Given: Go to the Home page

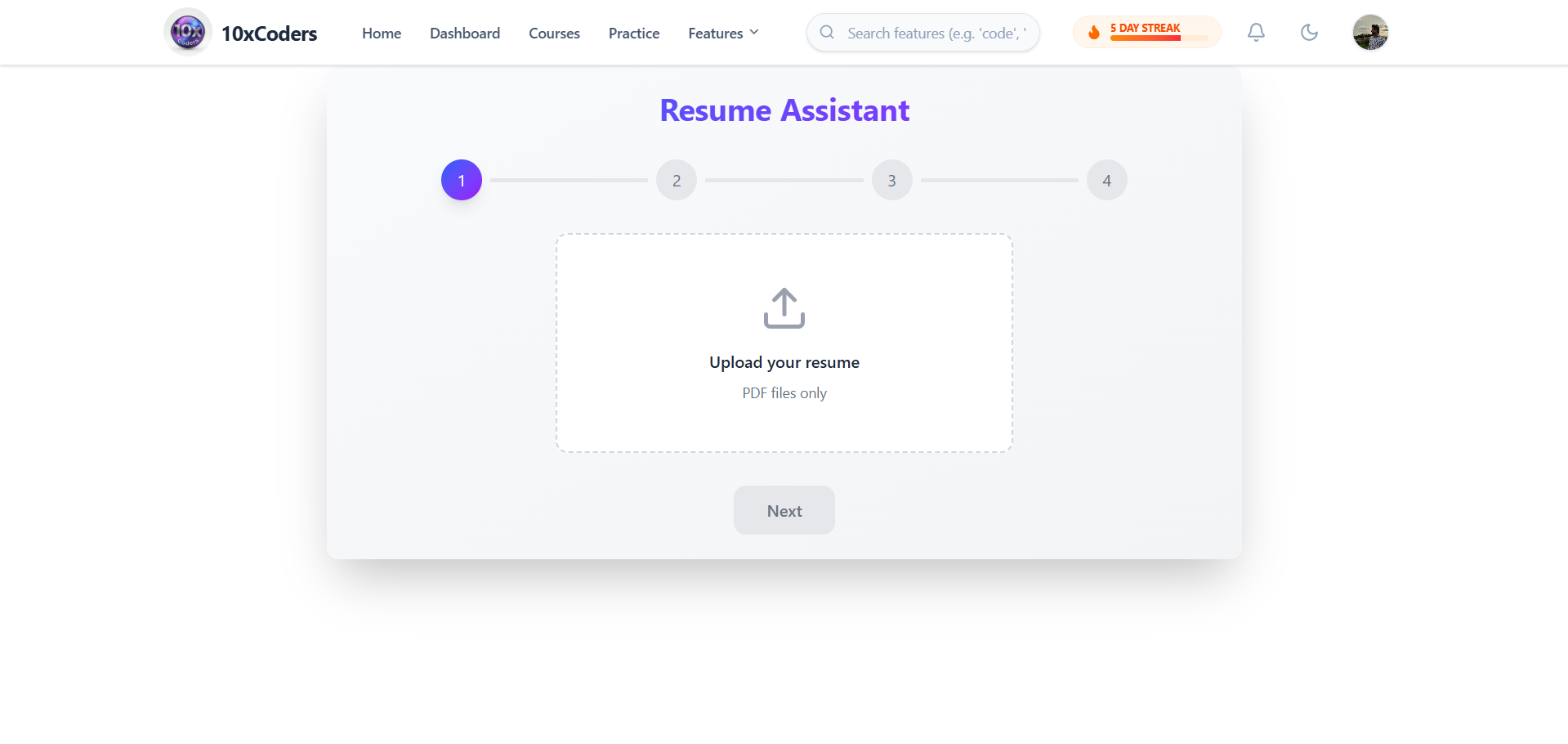Looking at the screenshot, I should [382, 33].
